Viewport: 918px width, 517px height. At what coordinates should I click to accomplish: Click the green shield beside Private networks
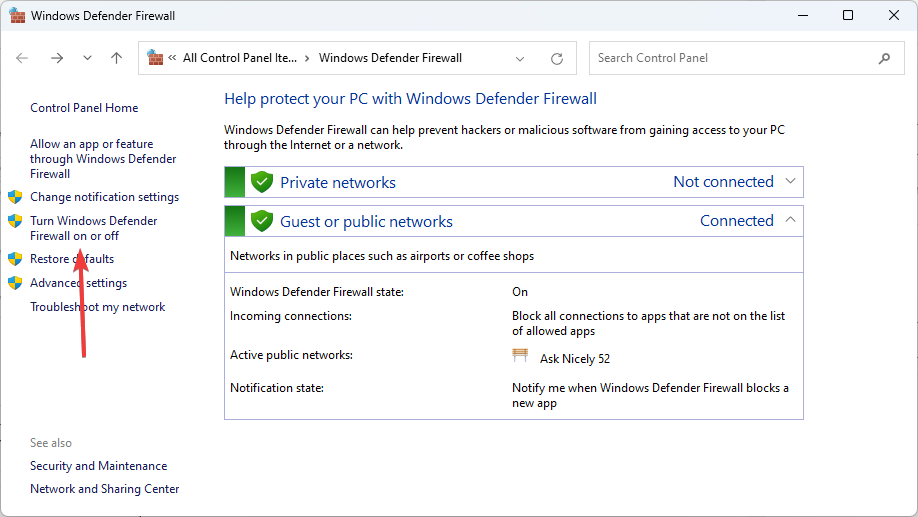pos(262,182)
